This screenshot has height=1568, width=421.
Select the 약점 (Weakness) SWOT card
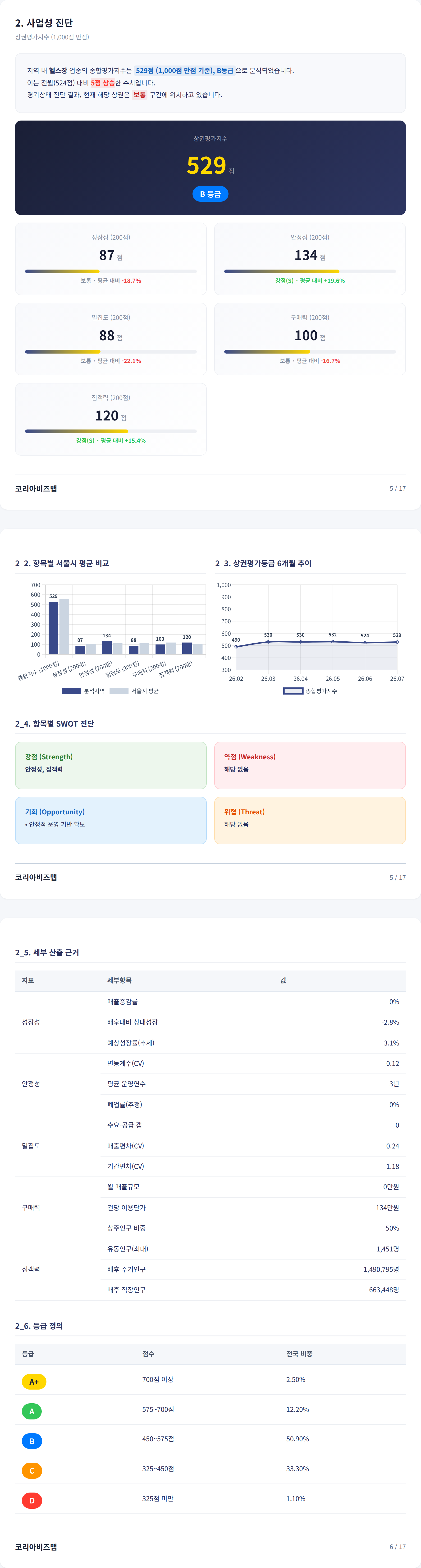pyautogui.click(x=310, y=765)
